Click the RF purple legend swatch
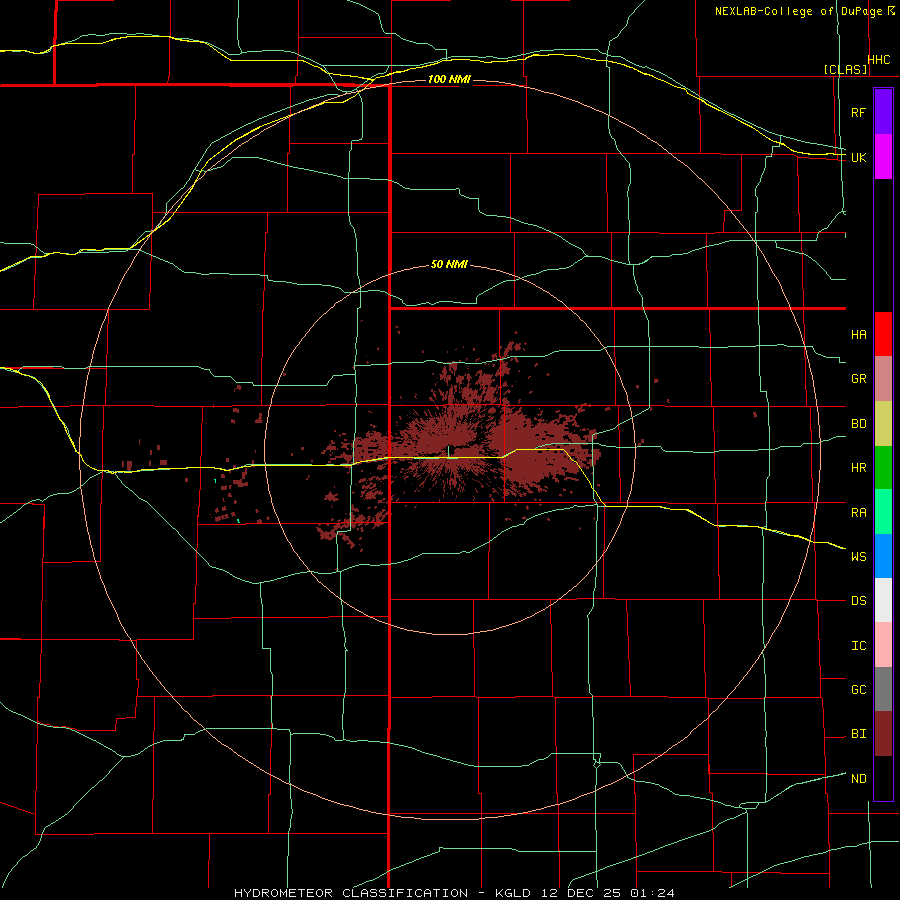 click(883, 112)
